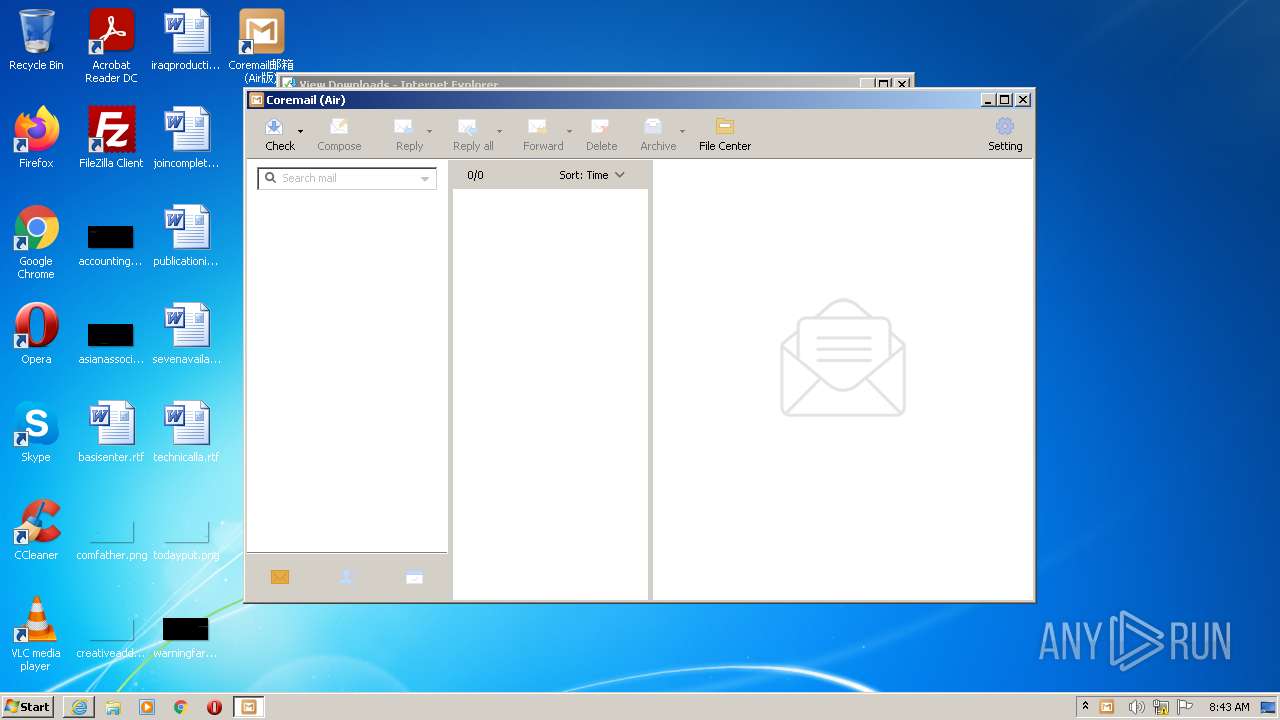Select the CCleaner desktop icon
The width and height of the screenshot is (1280, 720).
36,530
